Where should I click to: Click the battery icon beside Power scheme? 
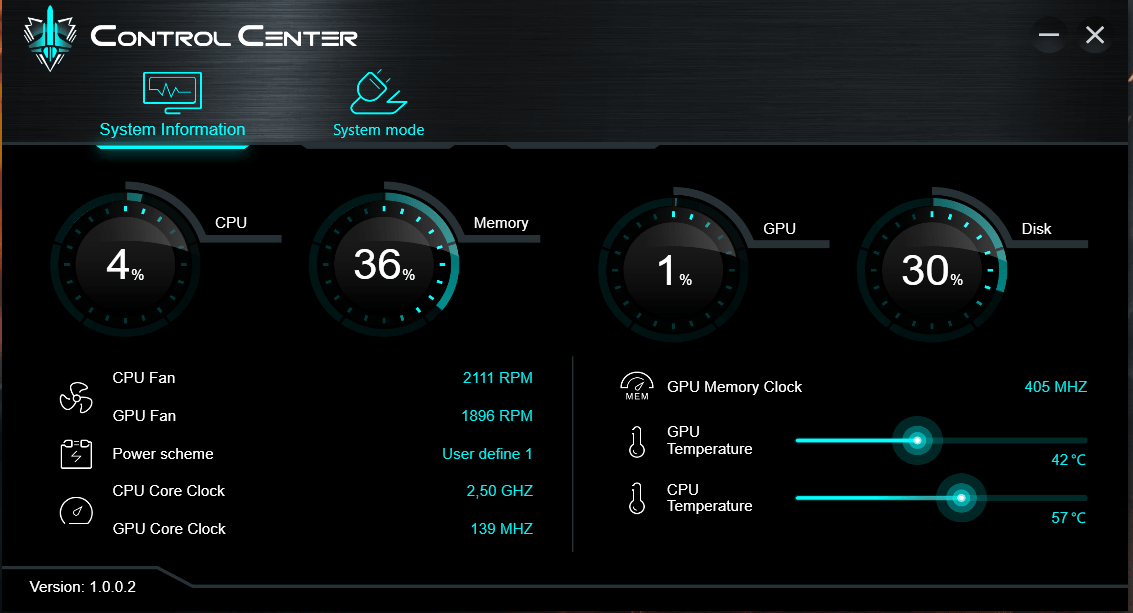click(76, 454)
